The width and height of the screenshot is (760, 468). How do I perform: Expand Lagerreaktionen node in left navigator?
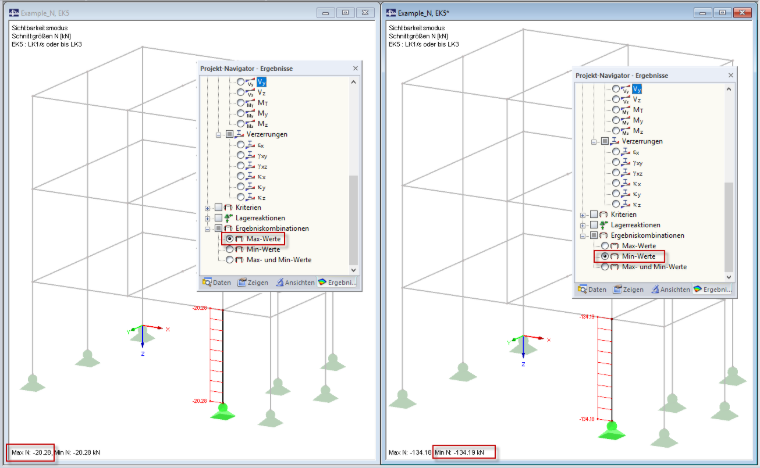[x=207, y=218]
